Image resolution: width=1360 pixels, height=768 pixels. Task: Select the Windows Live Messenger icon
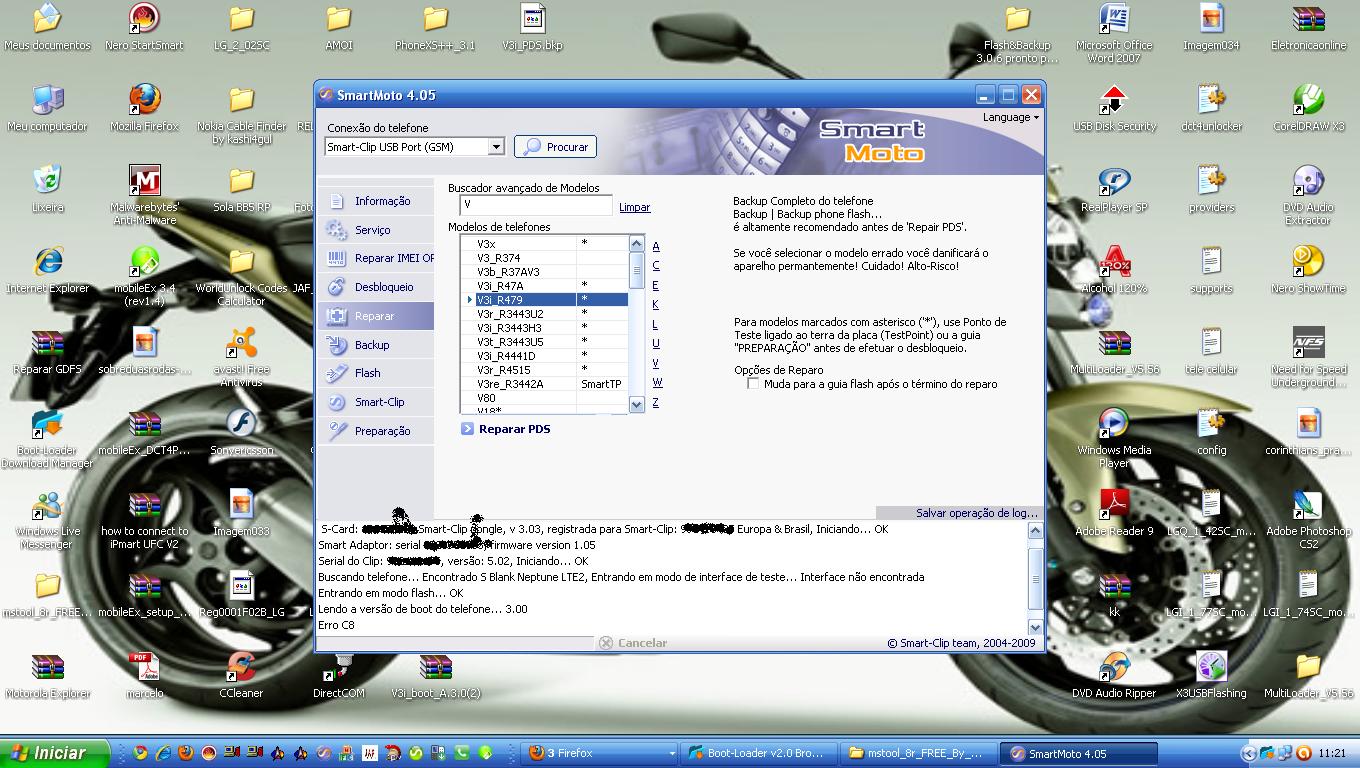click(48, 520)
